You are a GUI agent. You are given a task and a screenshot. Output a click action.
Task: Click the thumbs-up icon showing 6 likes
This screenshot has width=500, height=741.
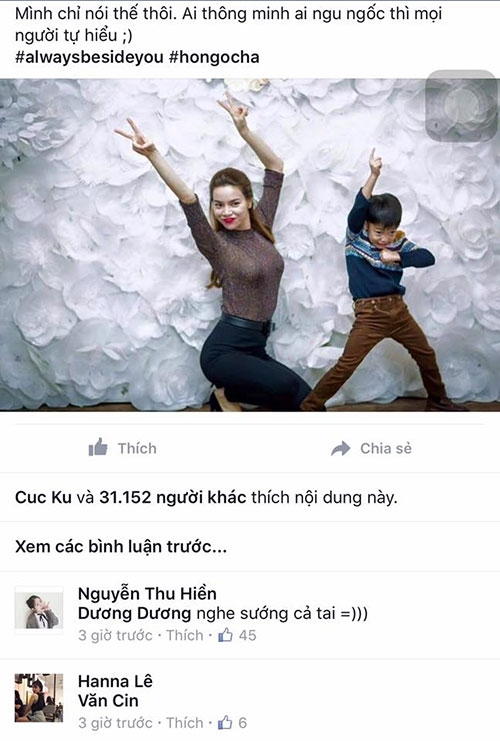tap(225, 722)
